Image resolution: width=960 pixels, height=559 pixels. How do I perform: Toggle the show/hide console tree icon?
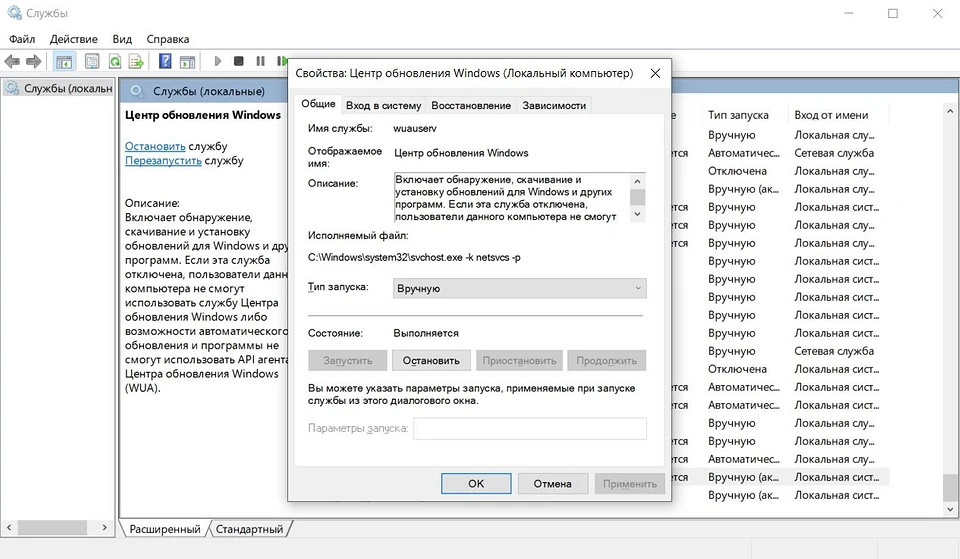64,62
